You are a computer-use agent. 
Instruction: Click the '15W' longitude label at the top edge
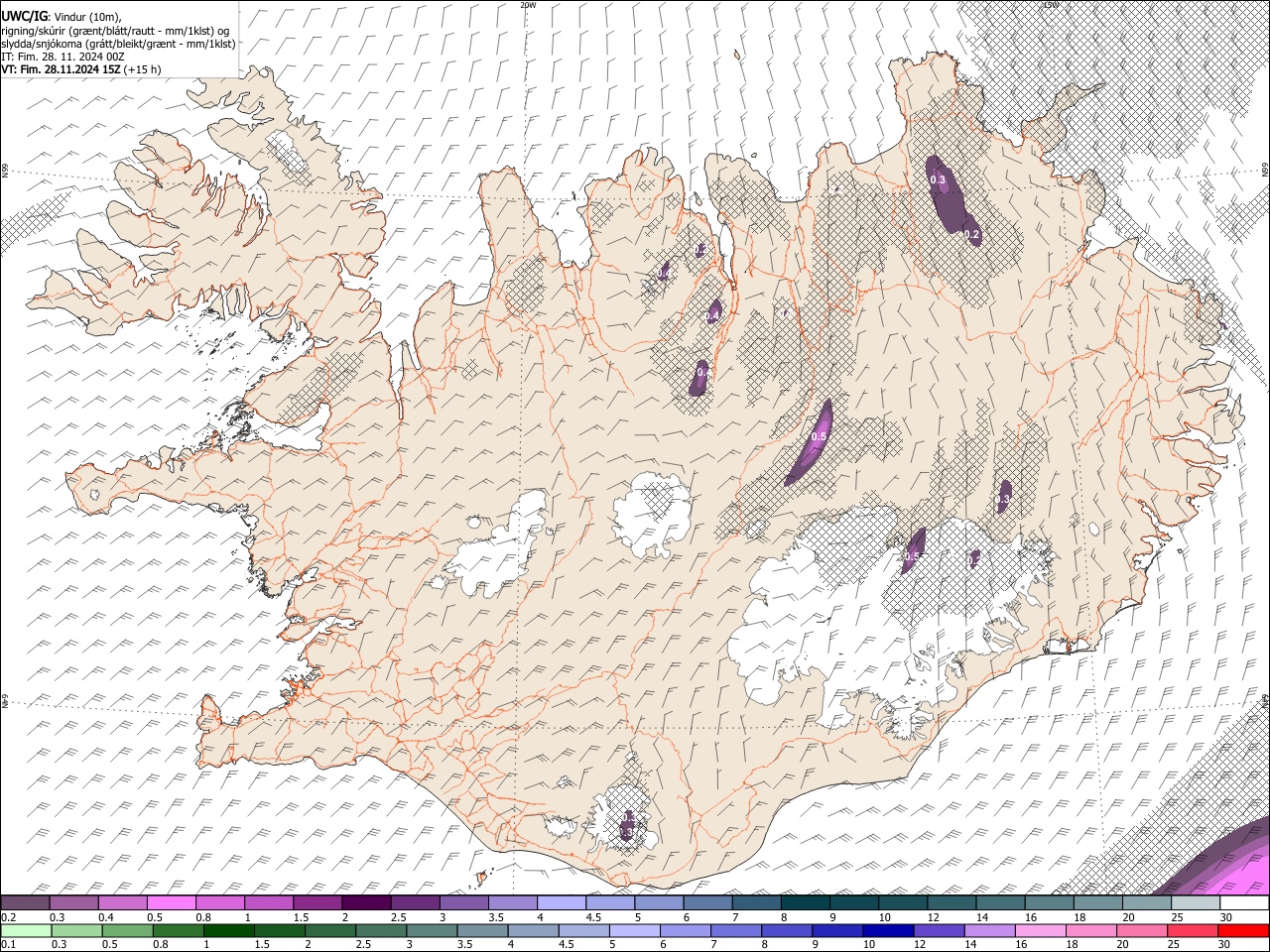pos(1051,5)
